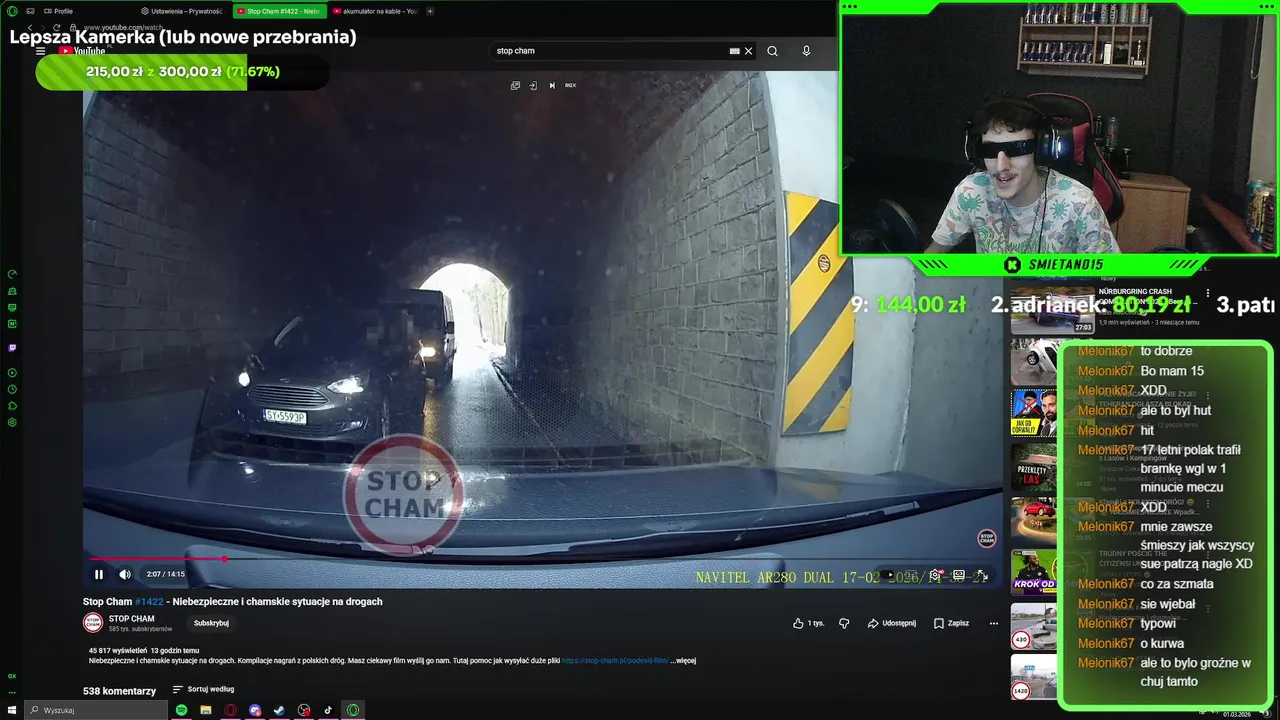Open the Twitch icon in Opera sidebar
Image resolution: width=1280 pixels, height=720 pixels.
click(12, 348)
